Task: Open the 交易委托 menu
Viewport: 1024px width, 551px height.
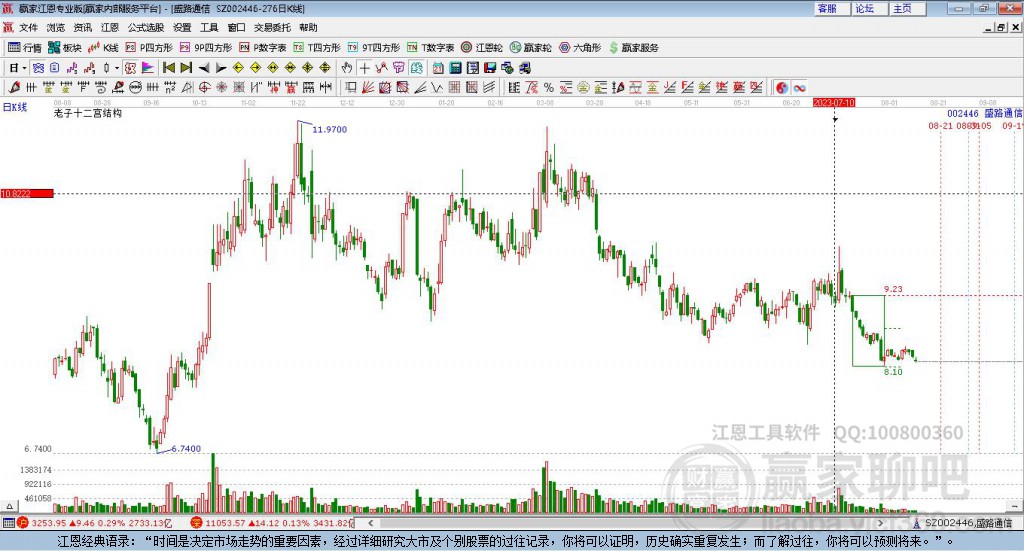Action: 272,27
